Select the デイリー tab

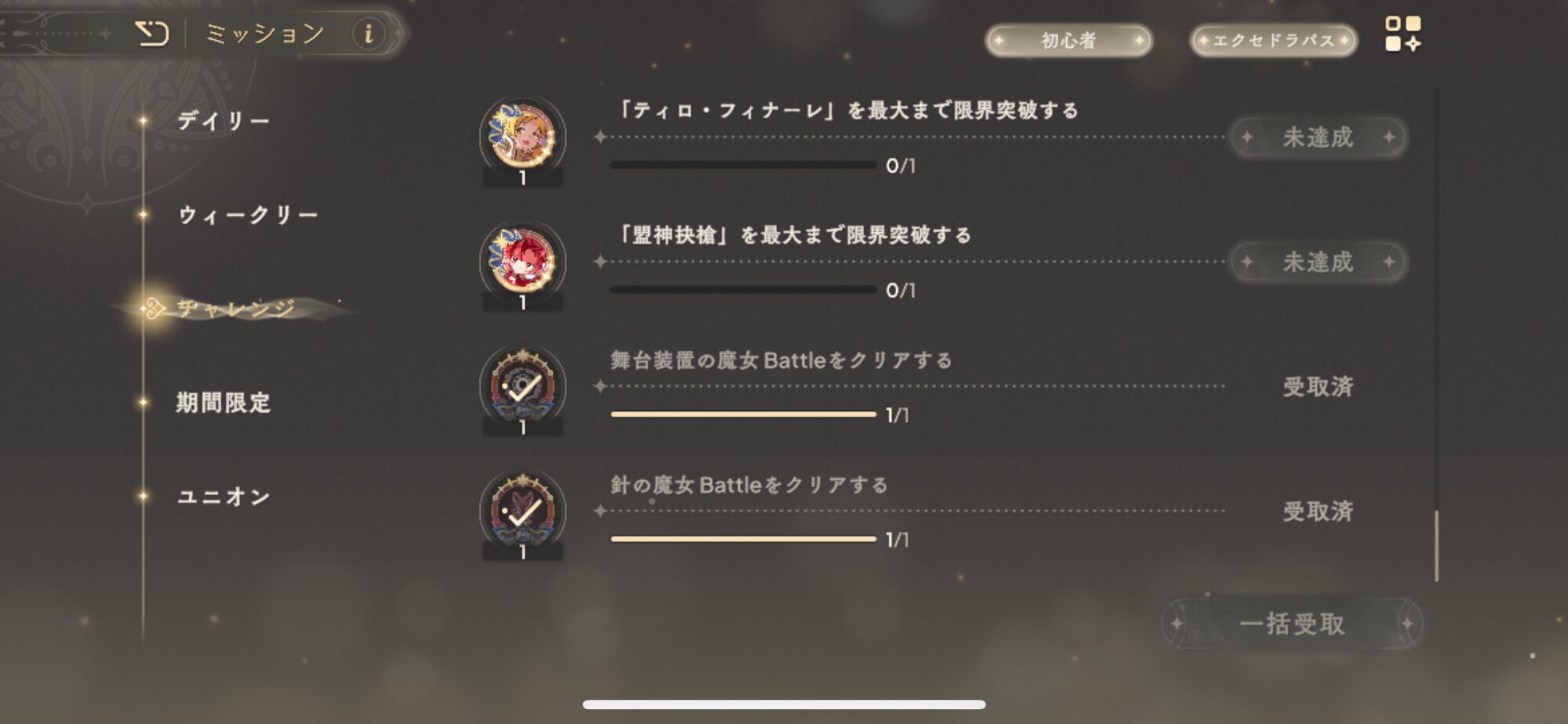[223, 121]
